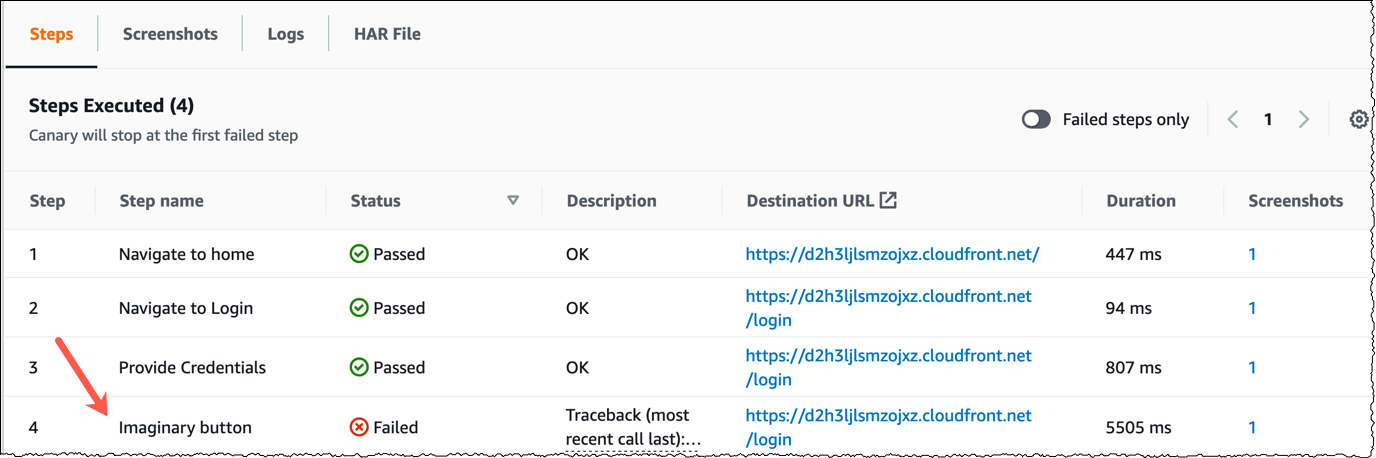Open screenshot link 1 for Imaginary button step
Image resolution: width=1376 pixels, height=458 pixels.
tap(1252, 427)
